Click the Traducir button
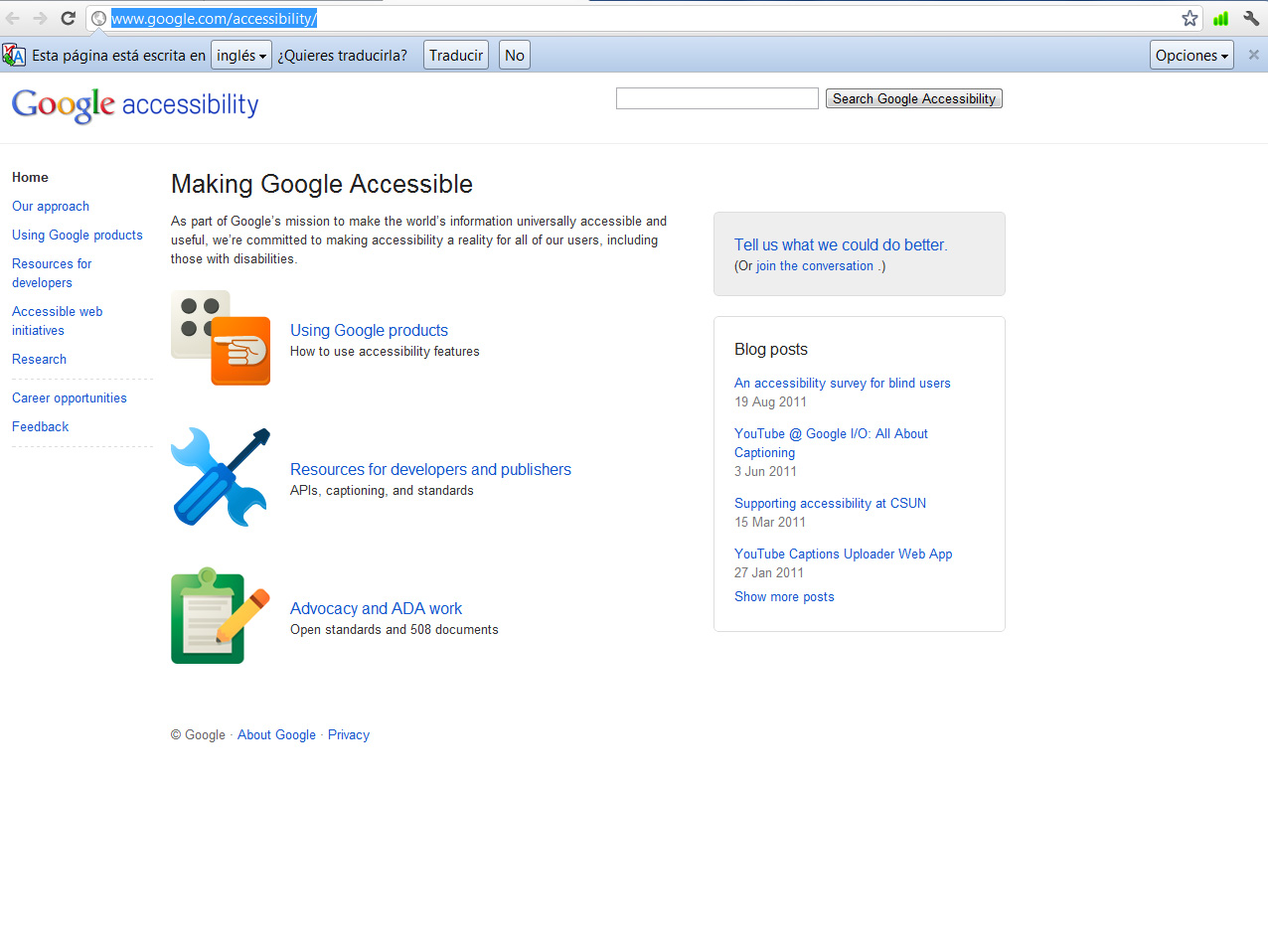Screen dimensions: 1268x952 tap(456, 56)
